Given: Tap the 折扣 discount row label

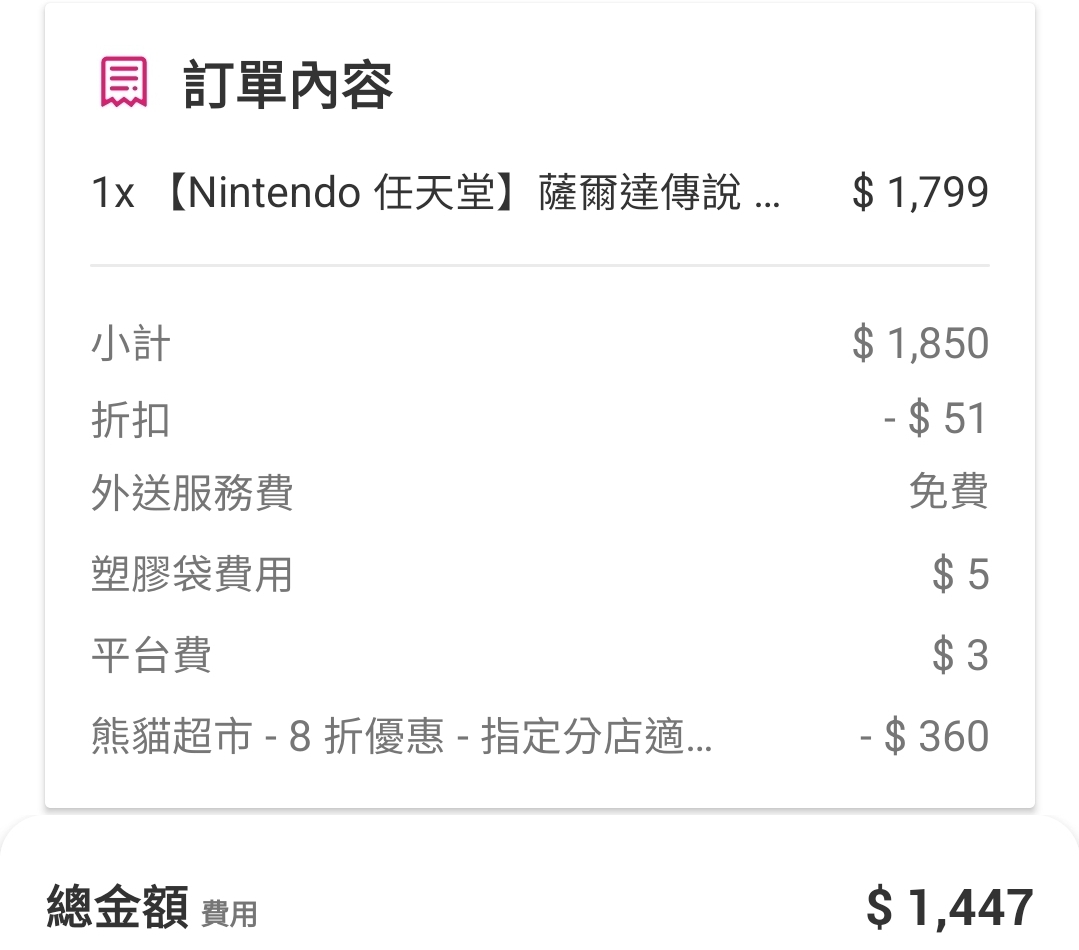Looking at the screenshot, I should pos(131,420).
